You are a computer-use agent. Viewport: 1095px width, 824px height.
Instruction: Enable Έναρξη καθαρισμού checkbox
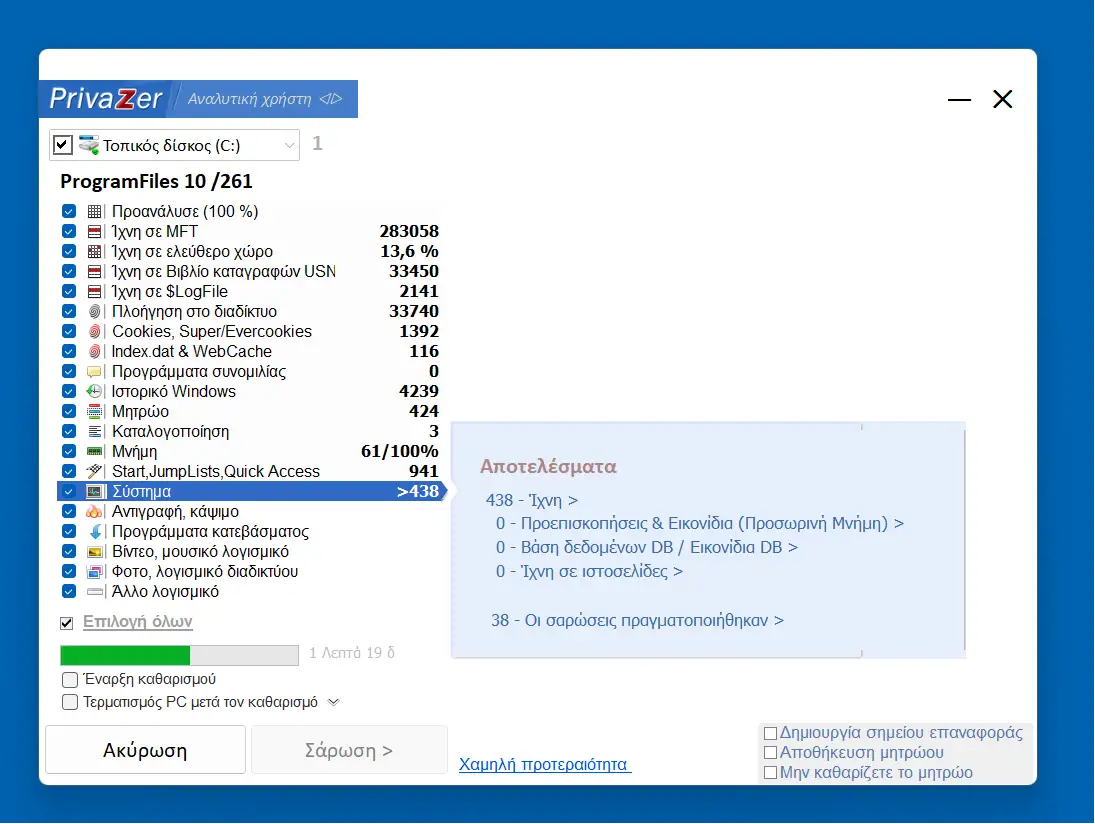(x=70, y=679)
